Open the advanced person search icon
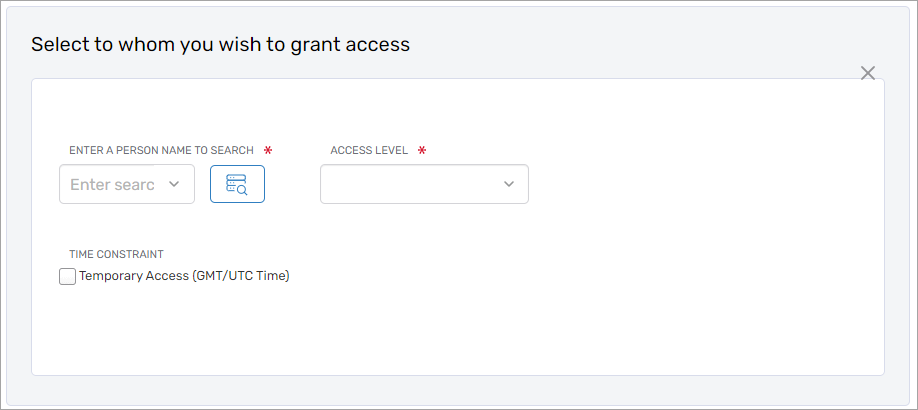 tap(237, 184)
